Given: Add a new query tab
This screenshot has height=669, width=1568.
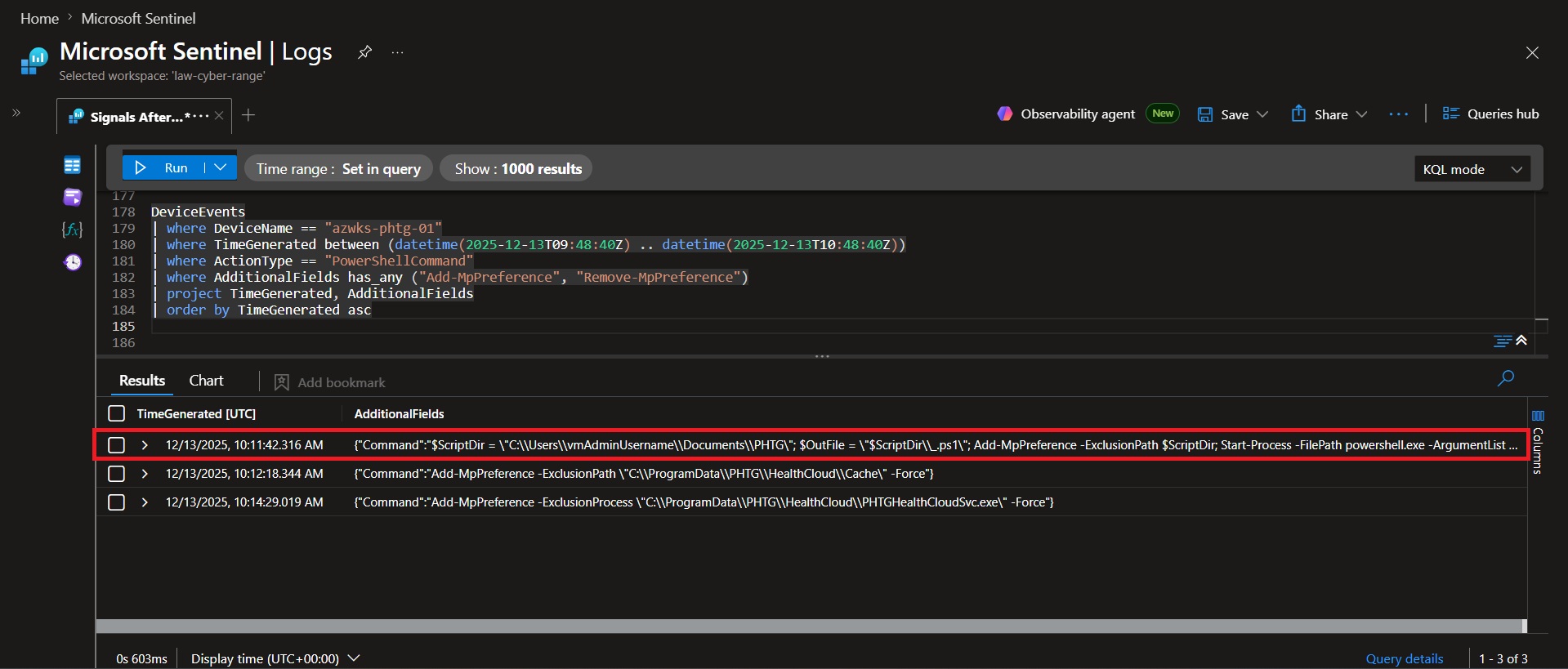Looking at the screenshot, I should [x=248, y=115].
